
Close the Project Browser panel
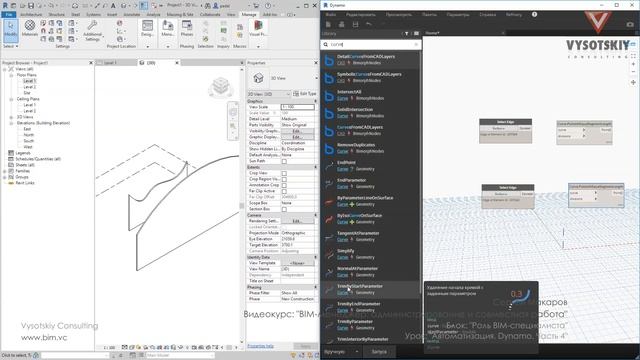[91, 63]
